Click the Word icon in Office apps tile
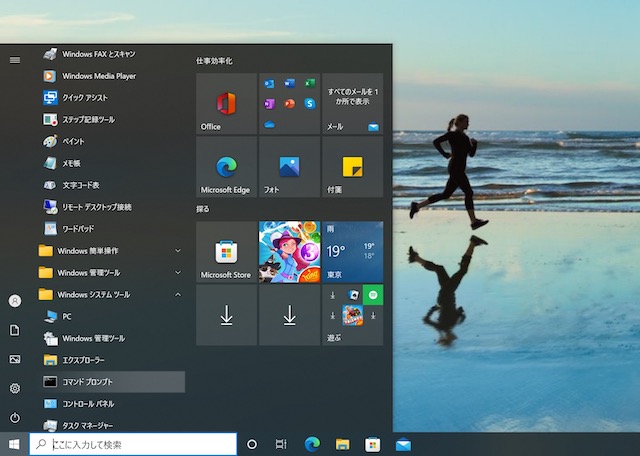This screenshot has height=456, width=640. tap(289, 83)
